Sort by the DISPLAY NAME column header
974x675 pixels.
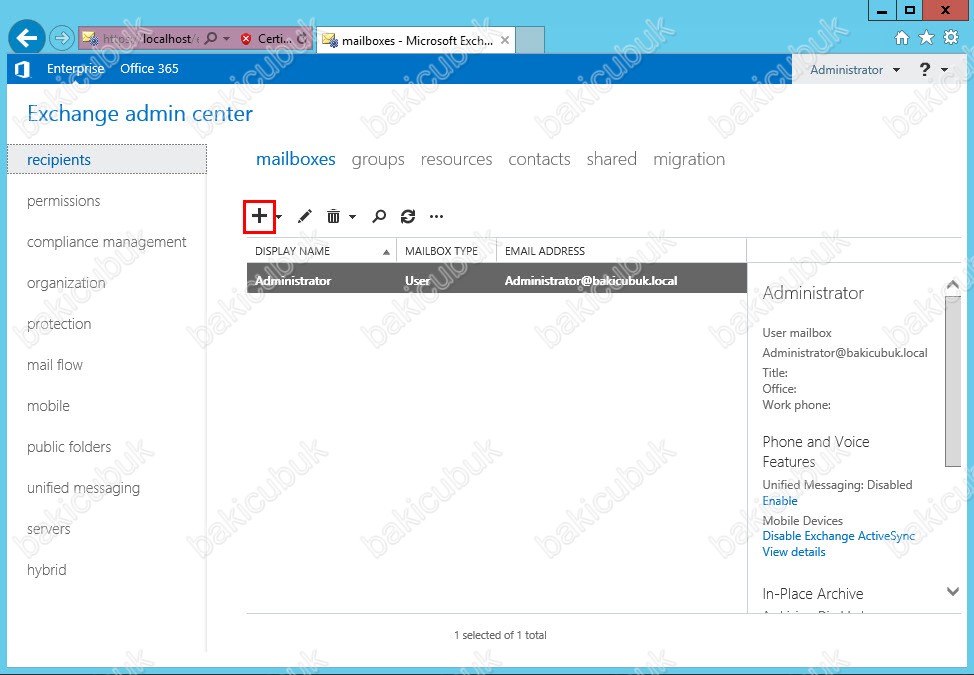point(321,251)
